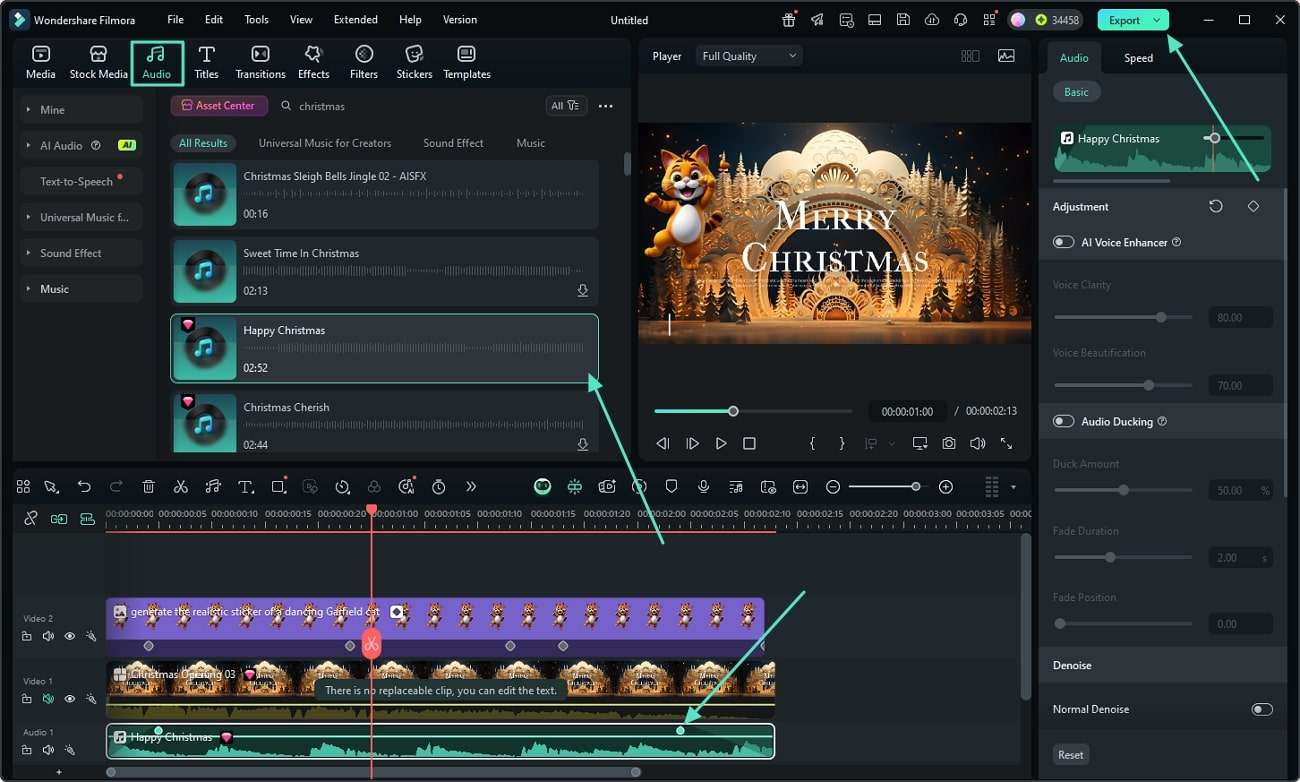The width and height of the screenshot is (1300, 782).
Task: Open the Titles panel
Action: point(207,62)
